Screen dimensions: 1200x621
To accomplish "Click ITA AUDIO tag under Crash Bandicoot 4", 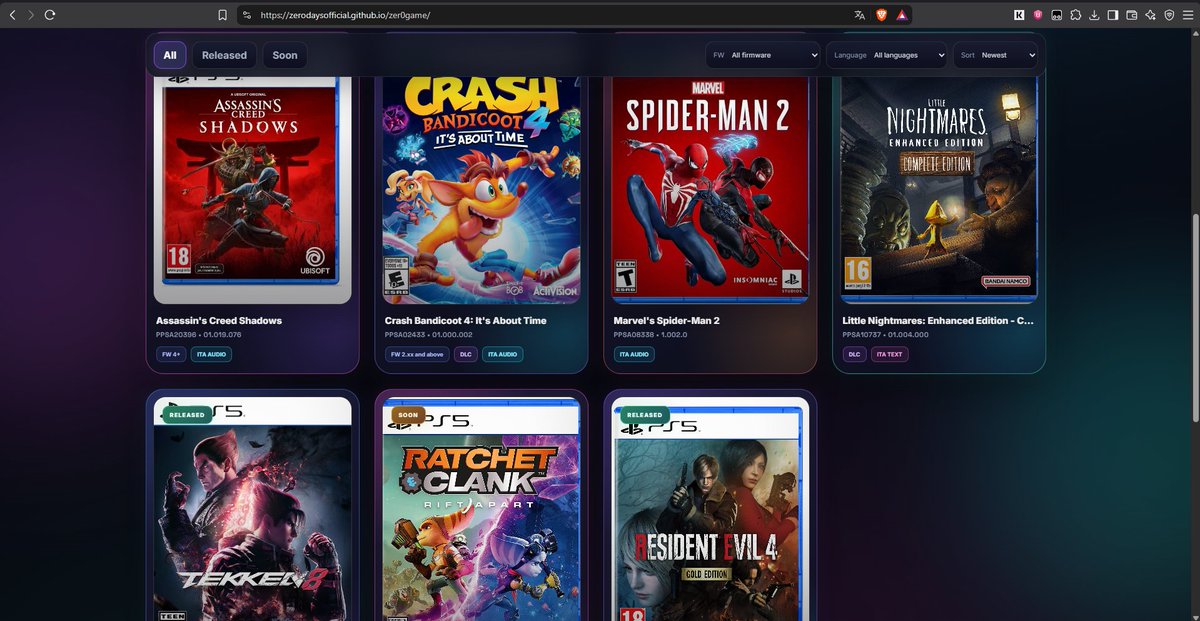I will pos(504,354).
